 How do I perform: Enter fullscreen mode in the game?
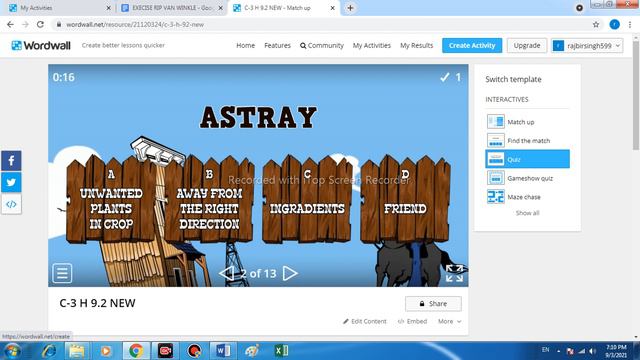pos(454,273)
